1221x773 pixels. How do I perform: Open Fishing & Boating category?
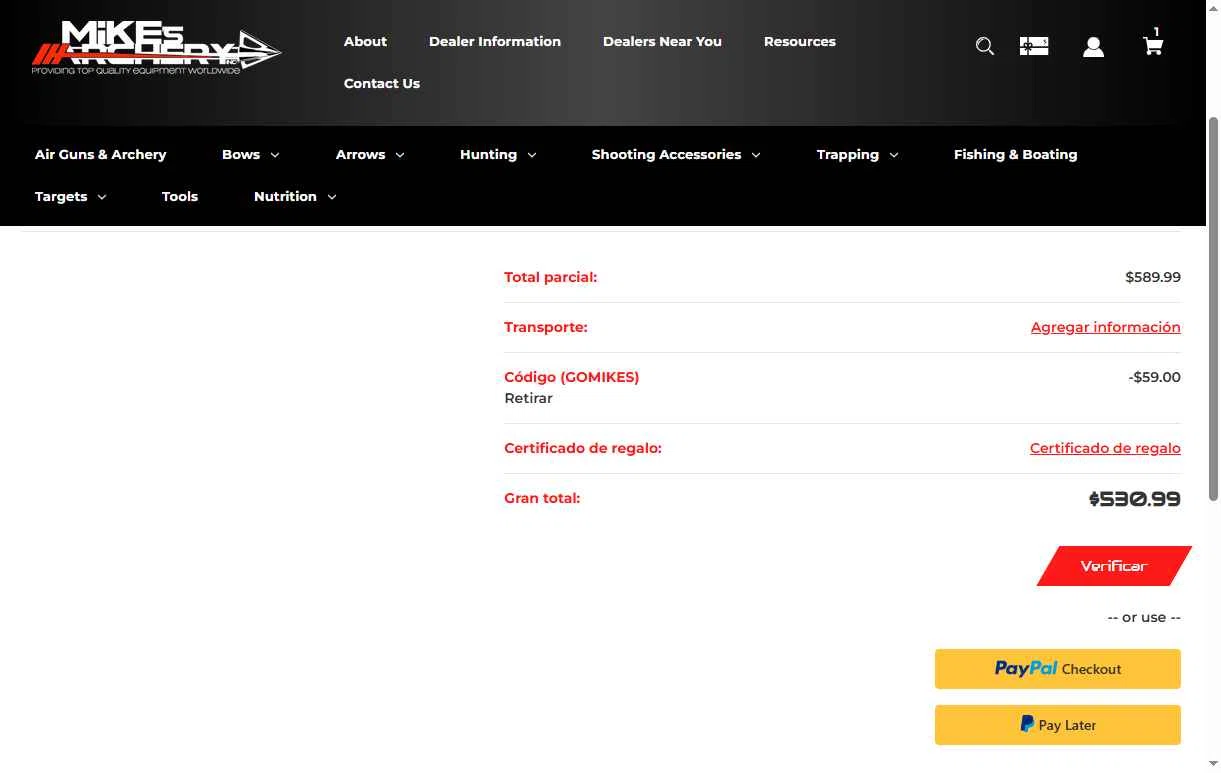click(1015, 154)
